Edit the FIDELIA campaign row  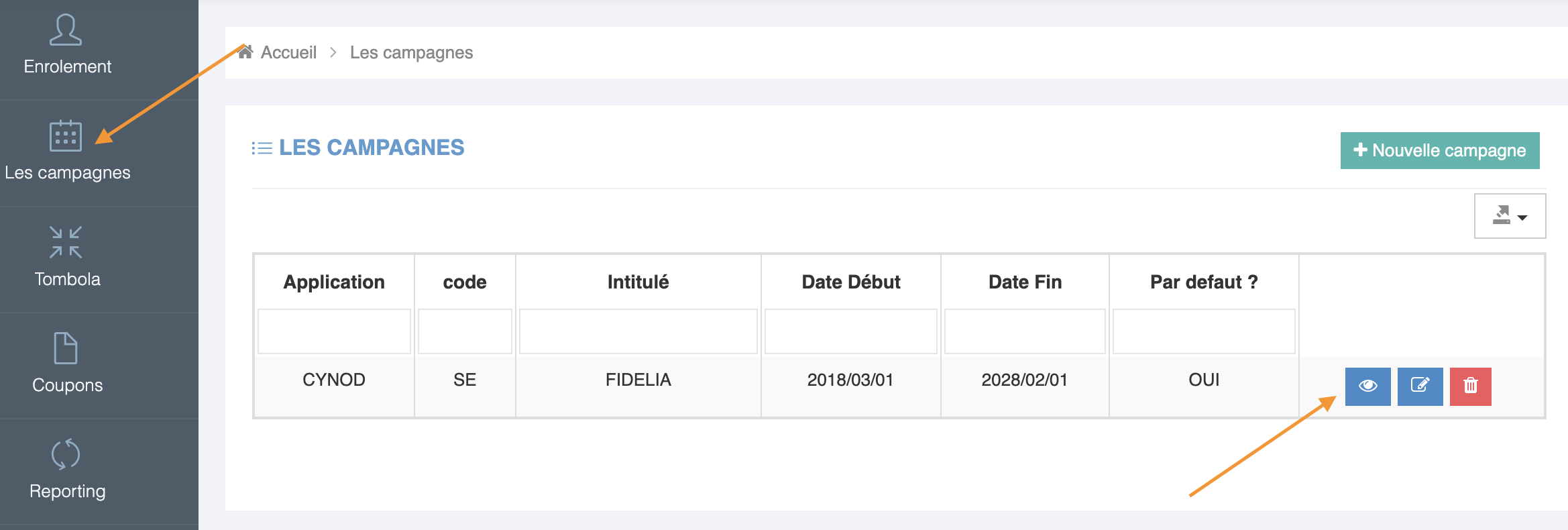pyautogui.click(x=1420, y=386)
